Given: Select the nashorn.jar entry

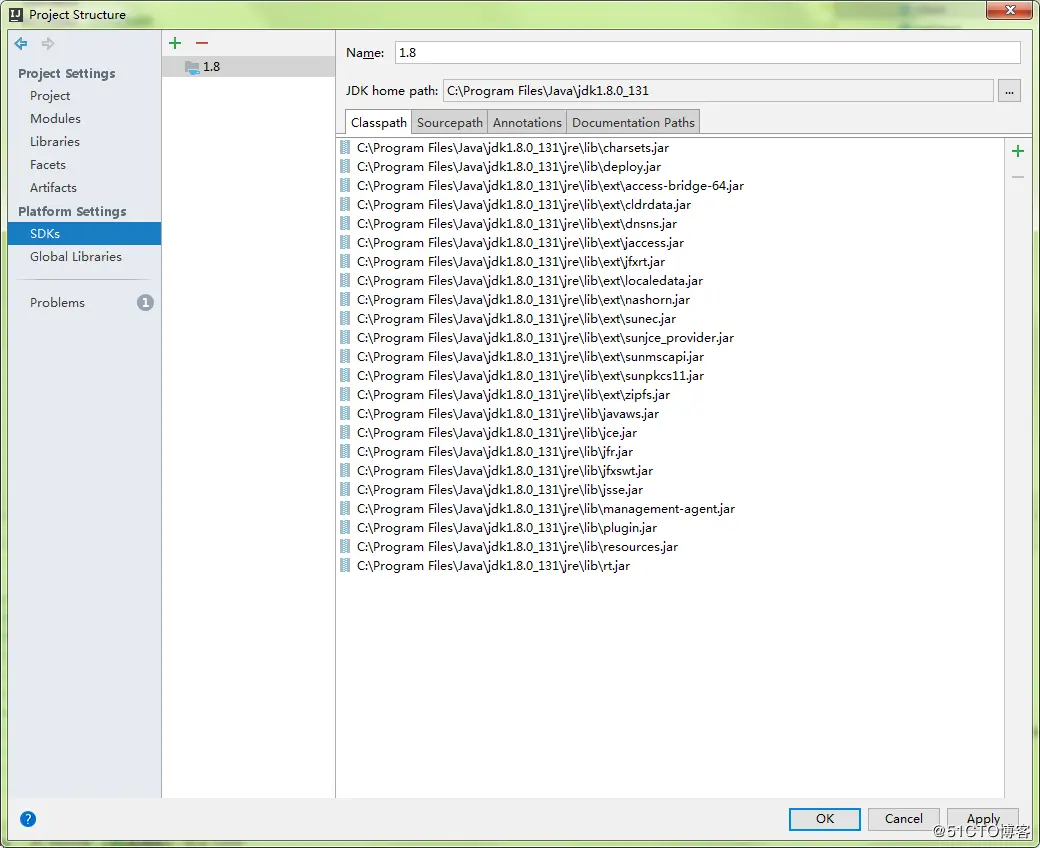Looking at the screenshot, I should pyautogui.click(x=670, y=300).
